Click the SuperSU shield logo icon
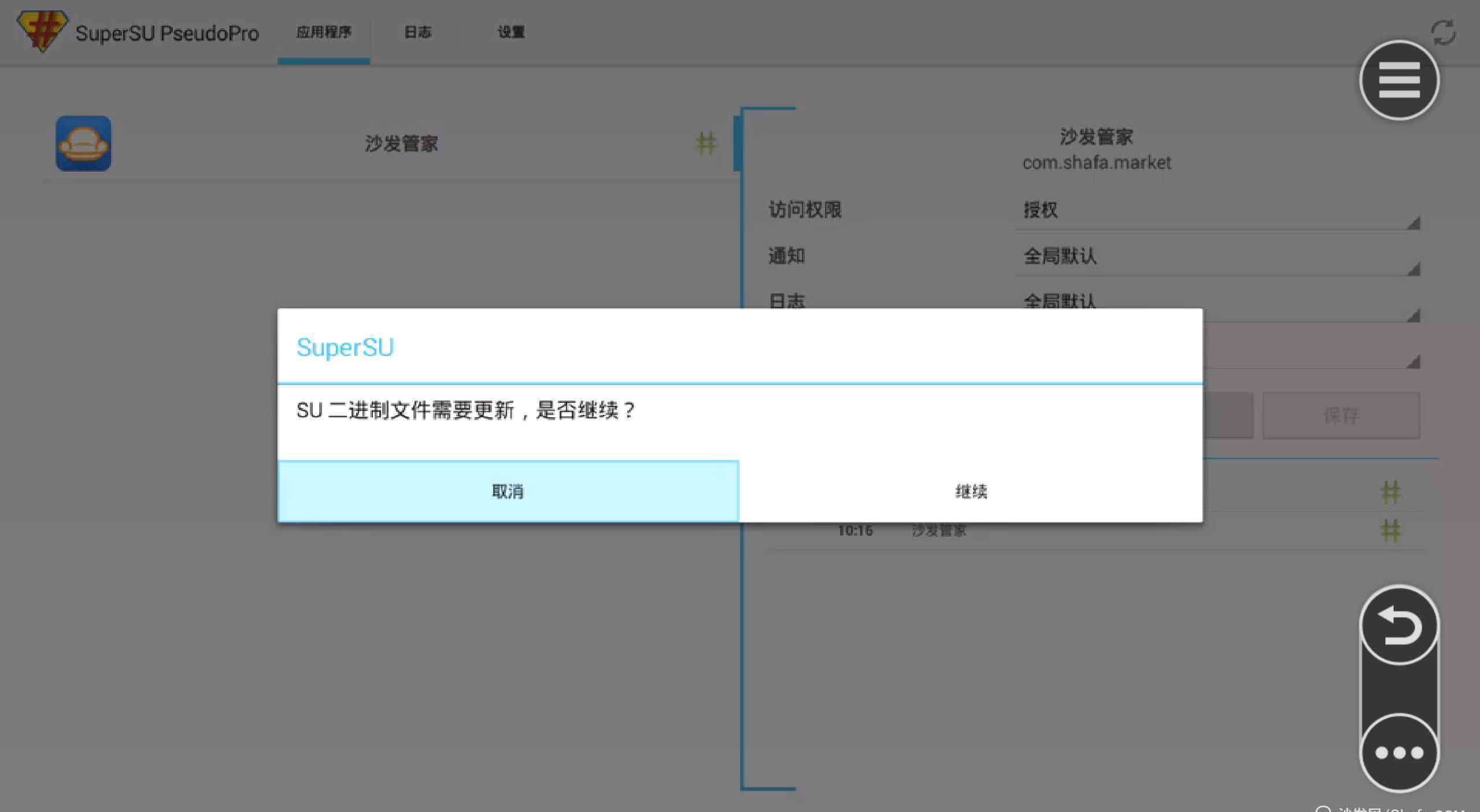1480x812 pixels. [42, 31]
